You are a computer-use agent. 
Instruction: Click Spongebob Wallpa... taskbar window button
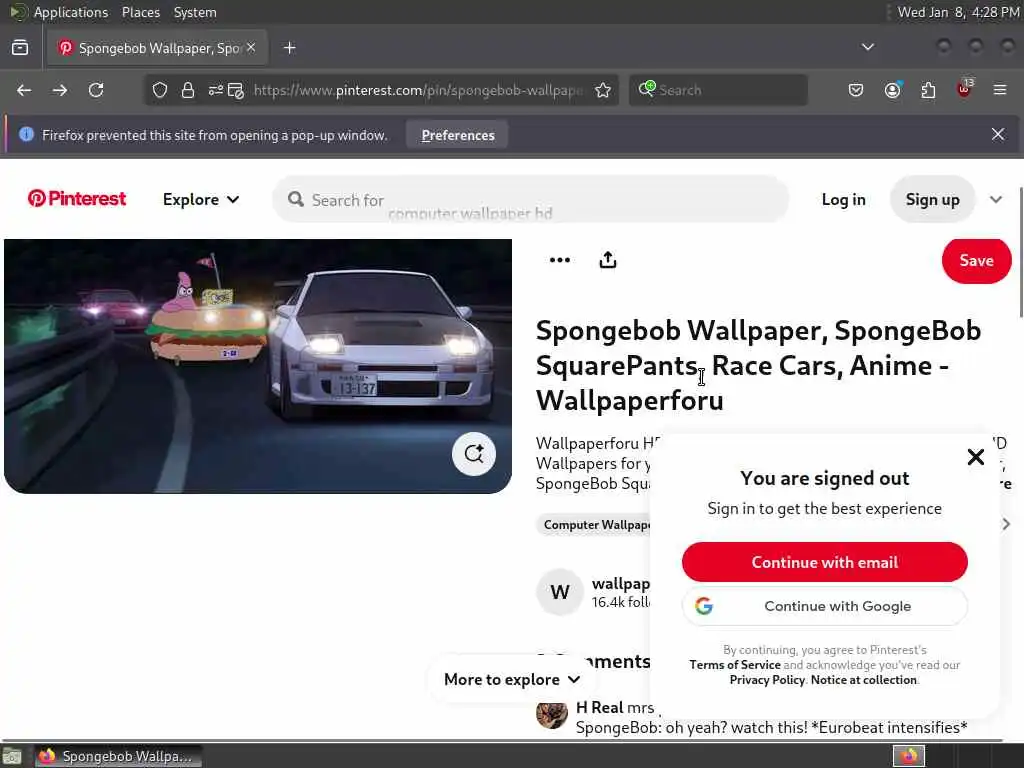click(x=118, y=756)
